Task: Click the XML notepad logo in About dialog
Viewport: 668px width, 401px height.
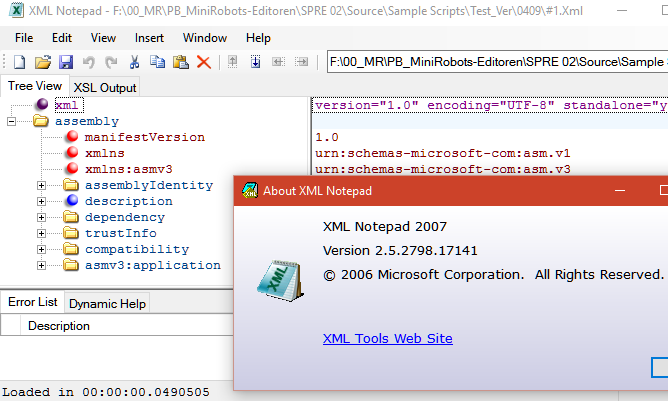Action: click(x=280, y=280)
